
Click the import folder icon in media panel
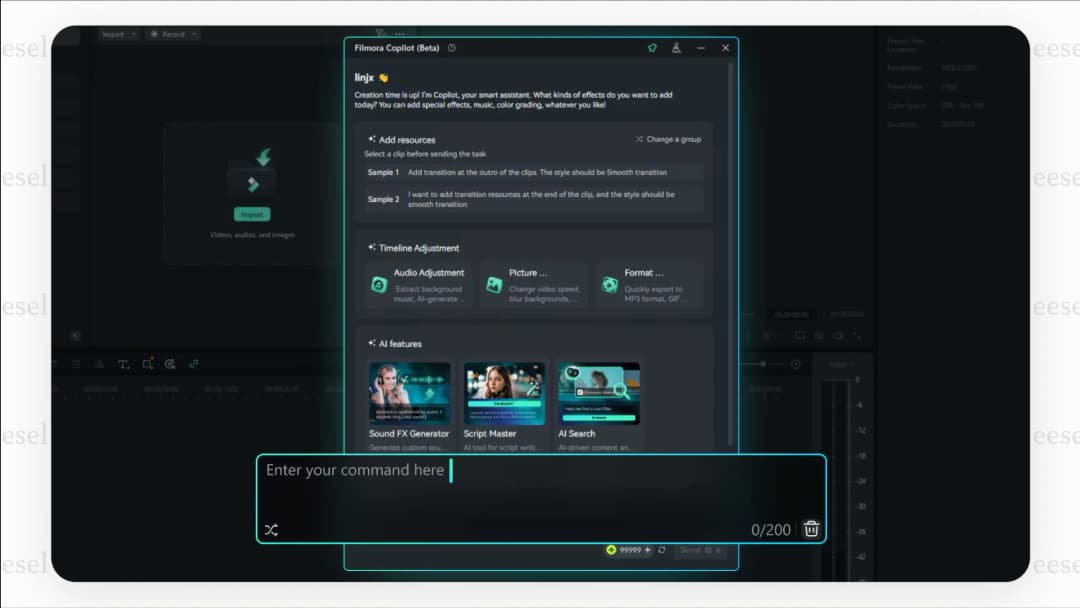[x=253, y=172]
